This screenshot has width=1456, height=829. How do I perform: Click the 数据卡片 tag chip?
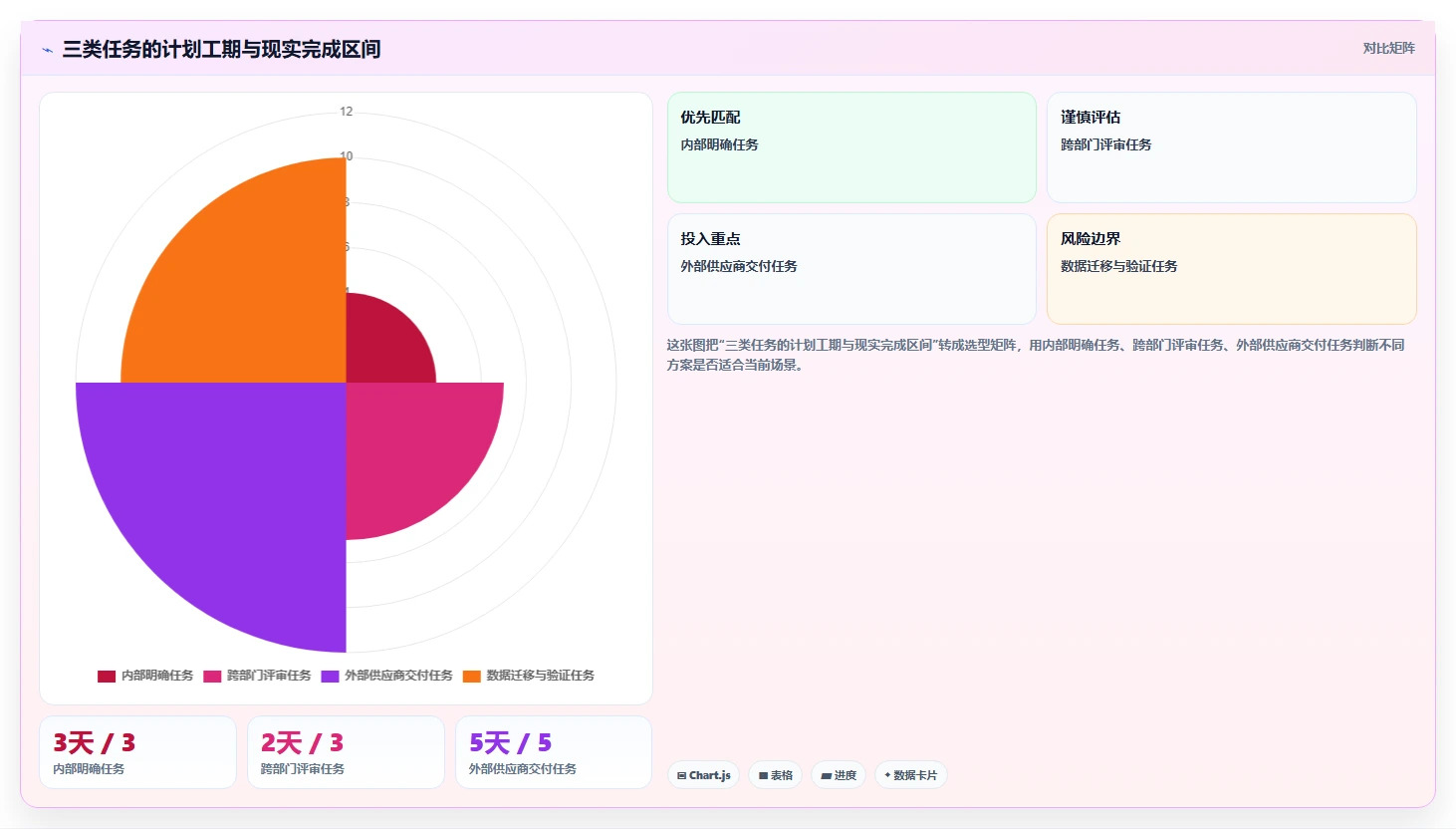pyautogui.click(x=911, y=775)
